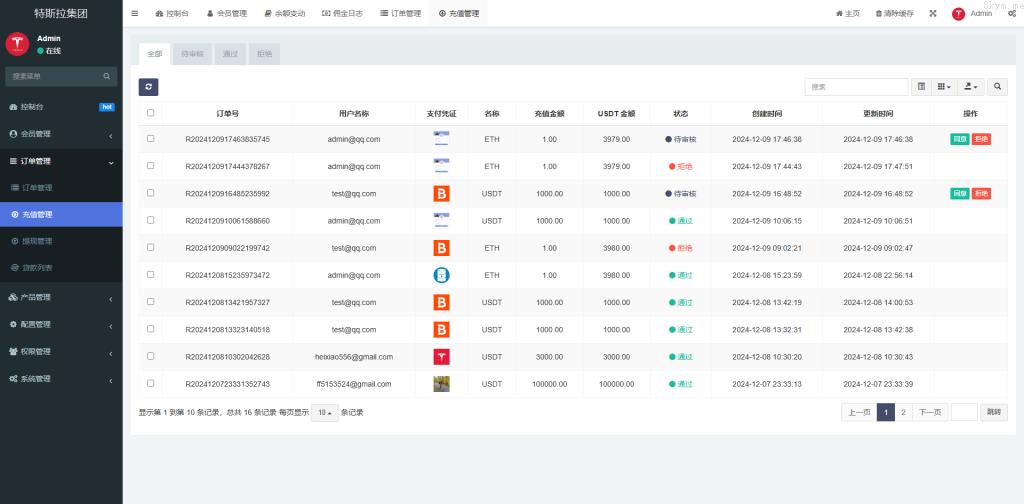1024x504 pixels.
Task: Toggle the sidebar hamburger menu
Action: click(x=135, y=14)
